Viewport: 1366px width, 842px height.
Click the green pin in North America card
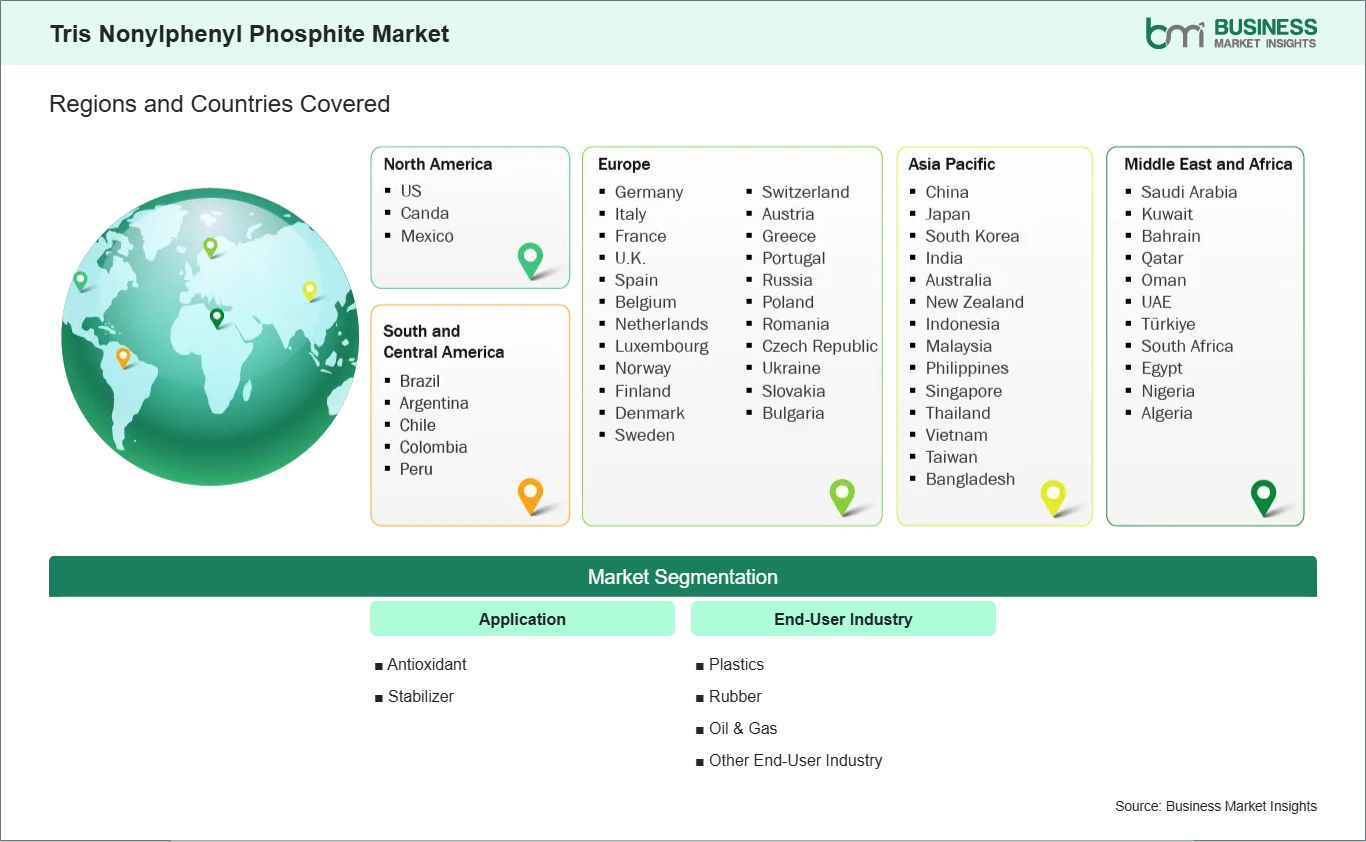[x=530, y=261]
